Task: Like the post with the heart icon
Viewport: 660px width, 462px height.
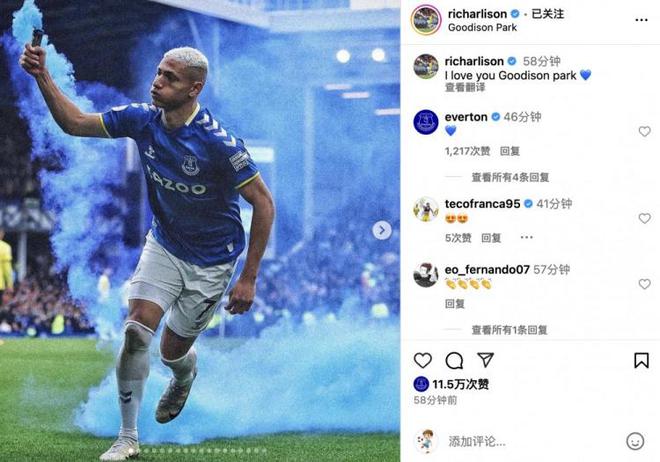Action: pos(423,361)
